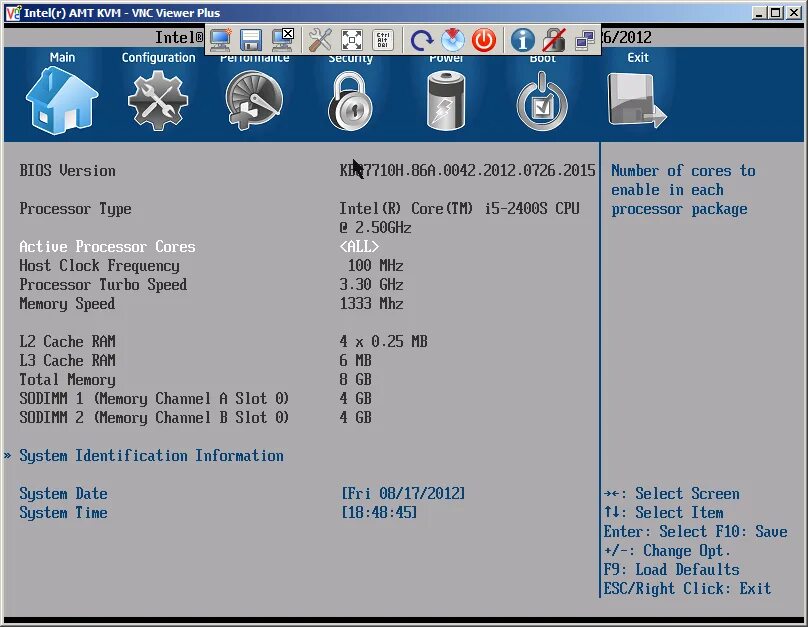Click the Processor Turbo Speed label

click(103, 284)
